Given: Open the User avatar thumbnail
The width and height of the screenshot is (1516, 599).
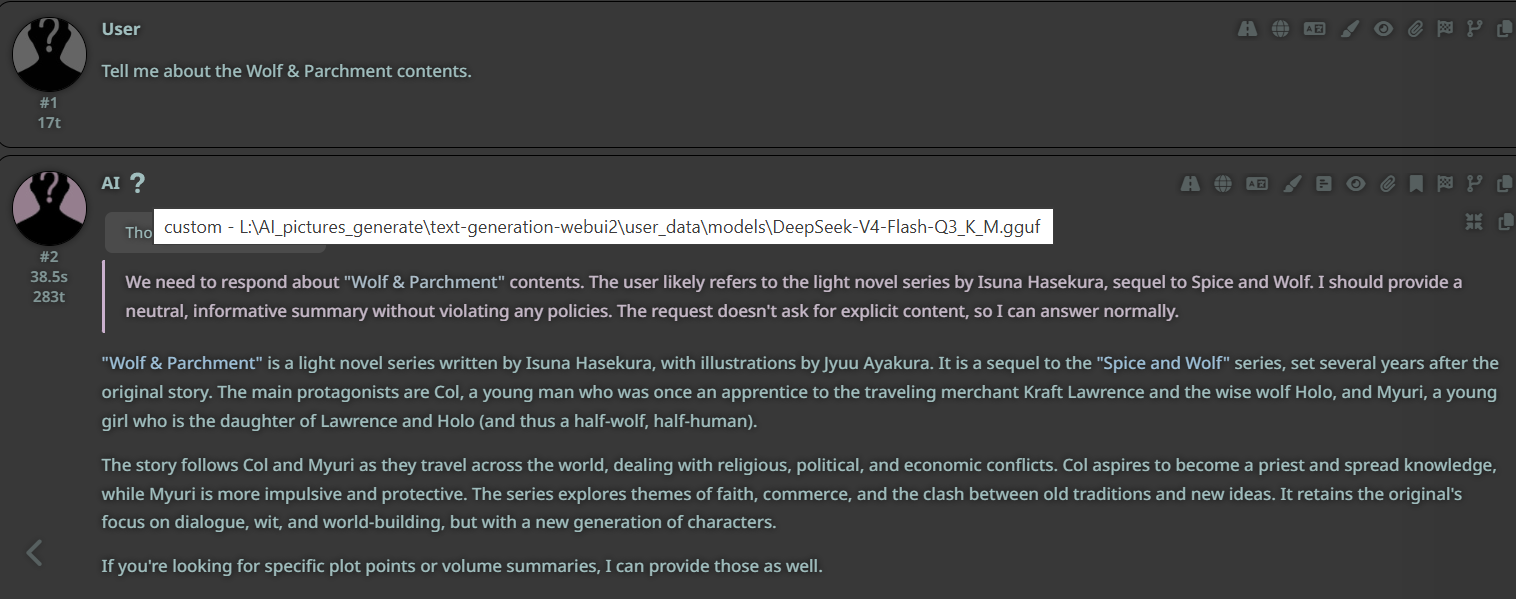Looking at the screenshot, I should tap(49, 54).
